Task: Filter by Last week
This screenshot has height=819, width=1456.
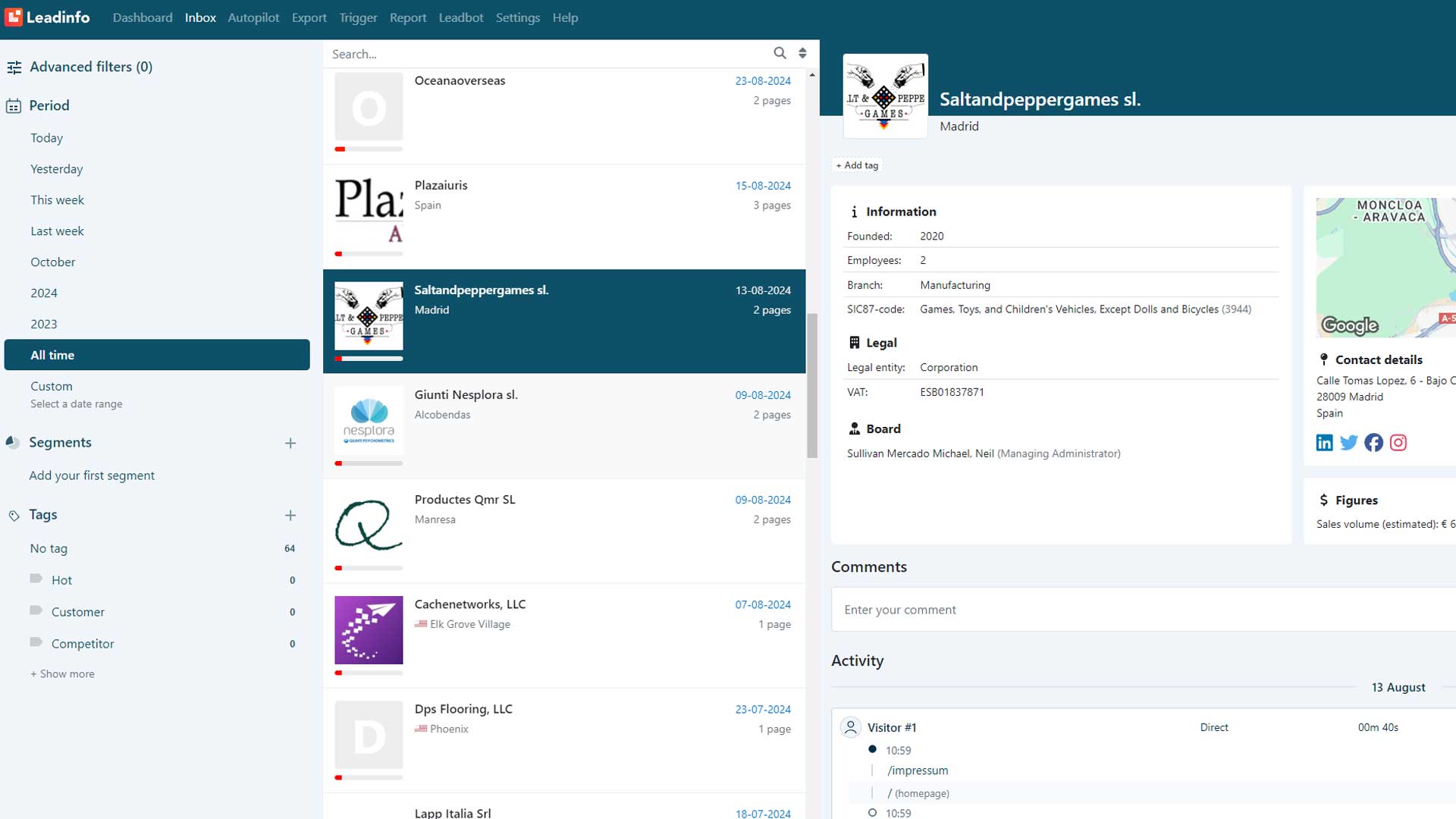Action: (58, 231)
